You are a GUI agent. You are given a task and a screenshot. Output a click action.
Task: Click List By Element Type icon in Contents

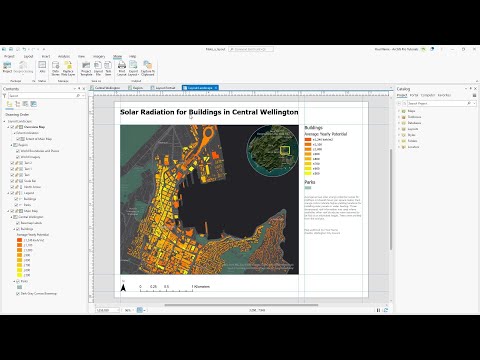[17, 104]
